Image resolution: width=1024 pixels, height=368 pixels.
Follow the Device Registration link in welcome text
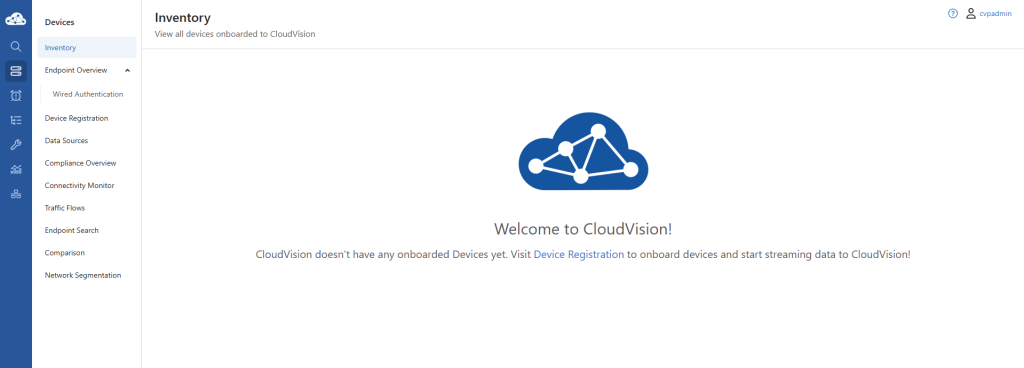(579, 254)
